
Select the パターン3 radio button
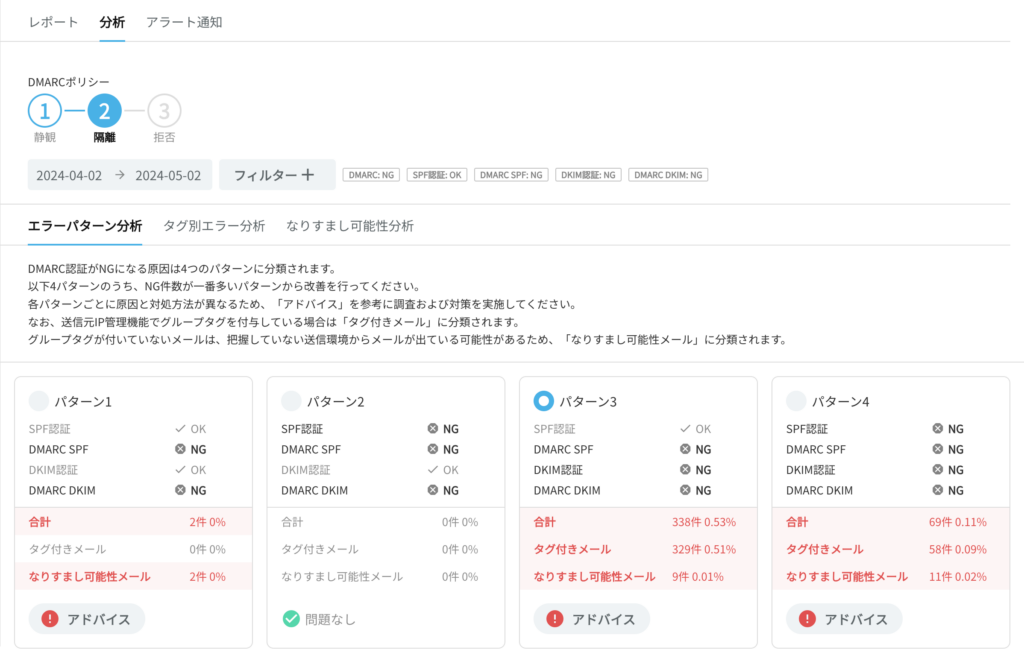pos(543,401)
